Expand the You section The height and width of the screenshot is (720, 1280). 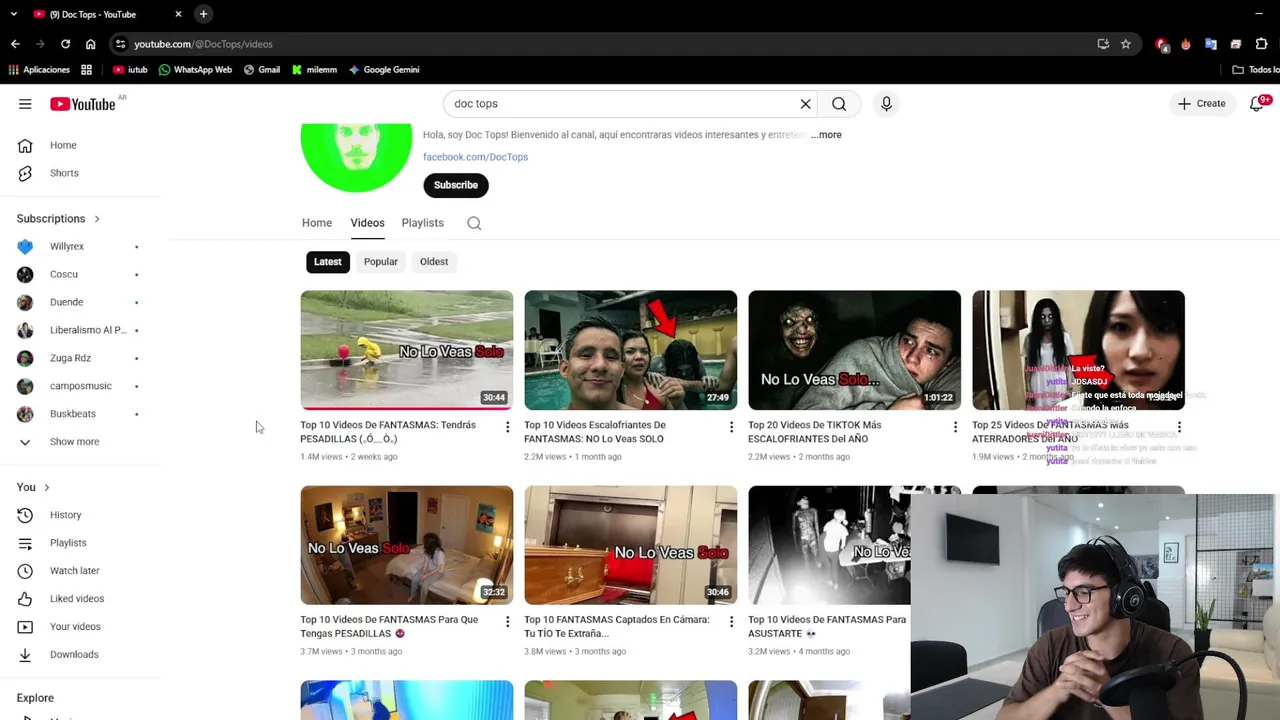tap(33, 487)
